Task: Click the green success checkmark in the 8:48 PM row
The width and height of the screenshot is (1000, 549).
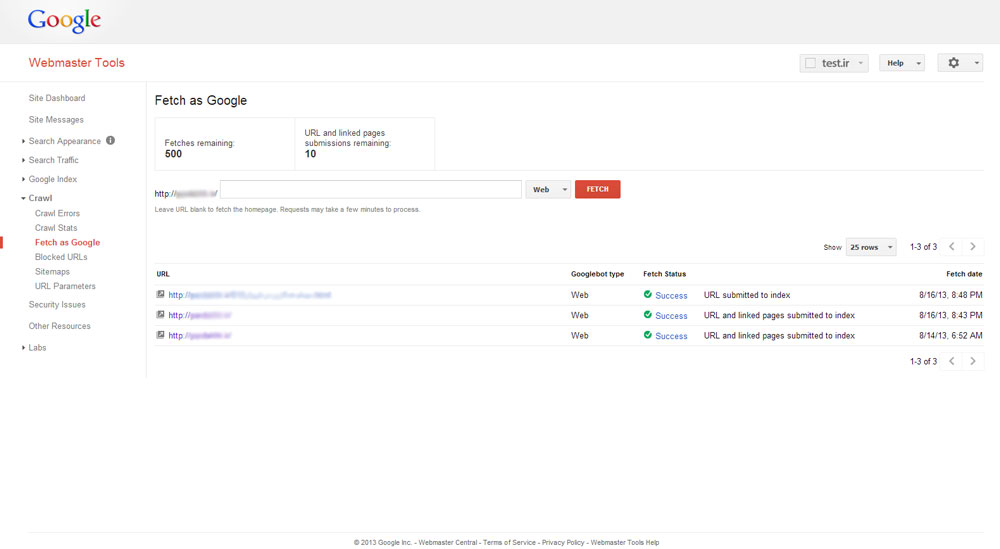Action: 647,295
